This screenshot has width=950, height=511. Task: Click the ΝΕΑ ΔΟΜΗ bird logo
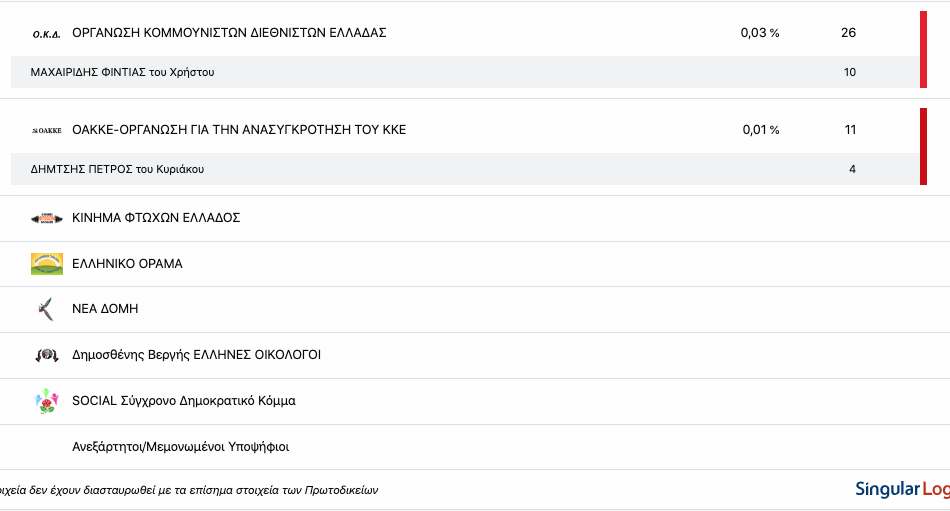click(47, 309)
